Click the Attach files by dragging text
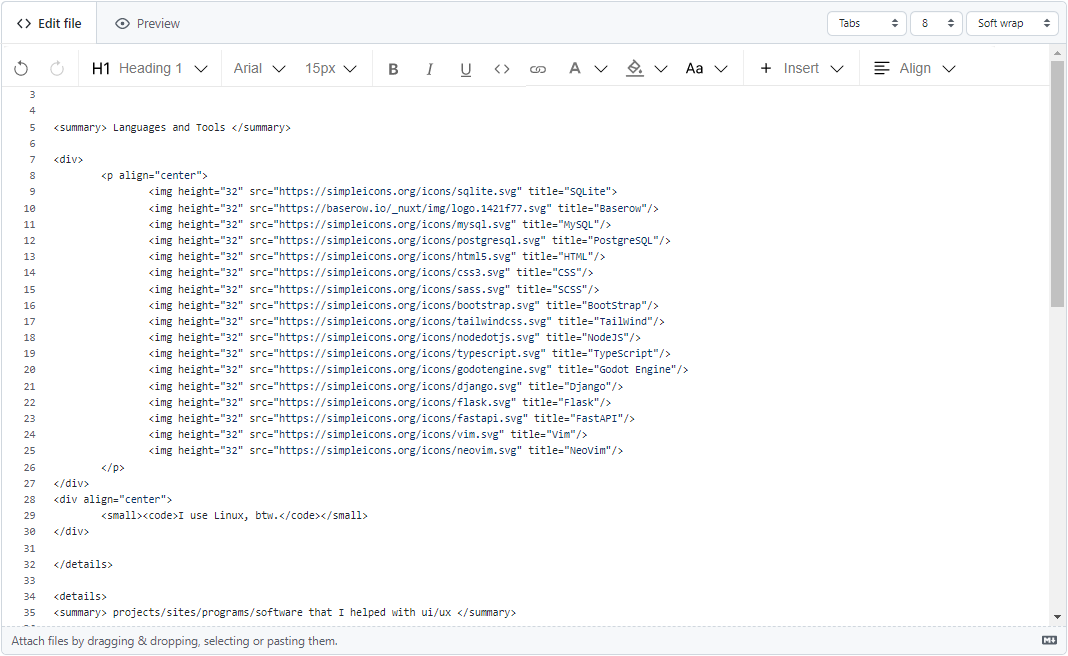 point(174,641)
